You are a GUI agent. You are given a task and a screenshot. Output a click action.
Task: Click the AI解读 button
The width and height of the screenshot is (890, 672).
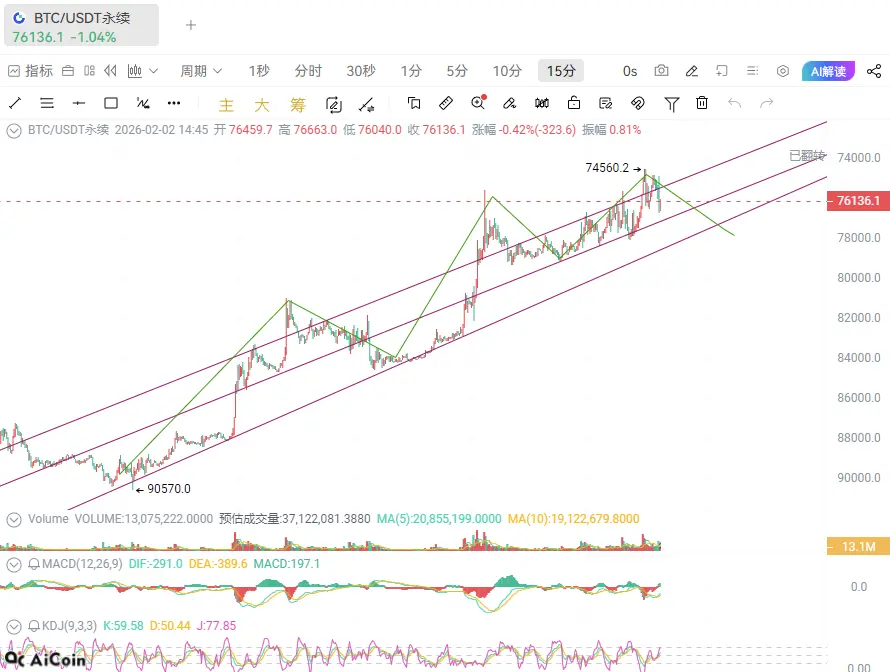pyautogui.click(x=828, y=71)
